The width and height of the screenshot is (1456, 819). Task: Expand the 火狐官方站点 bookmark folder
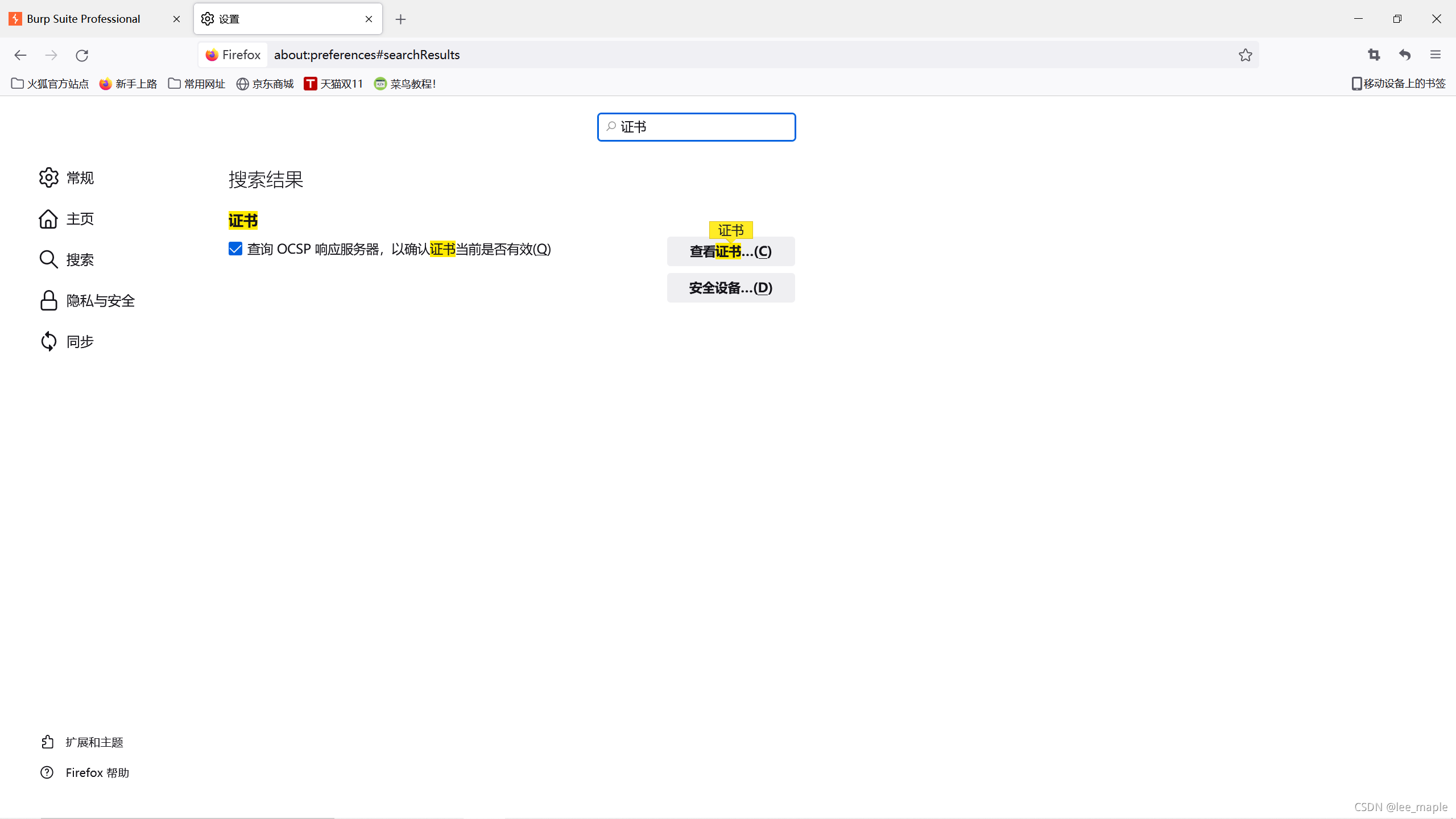coord(50,84)
